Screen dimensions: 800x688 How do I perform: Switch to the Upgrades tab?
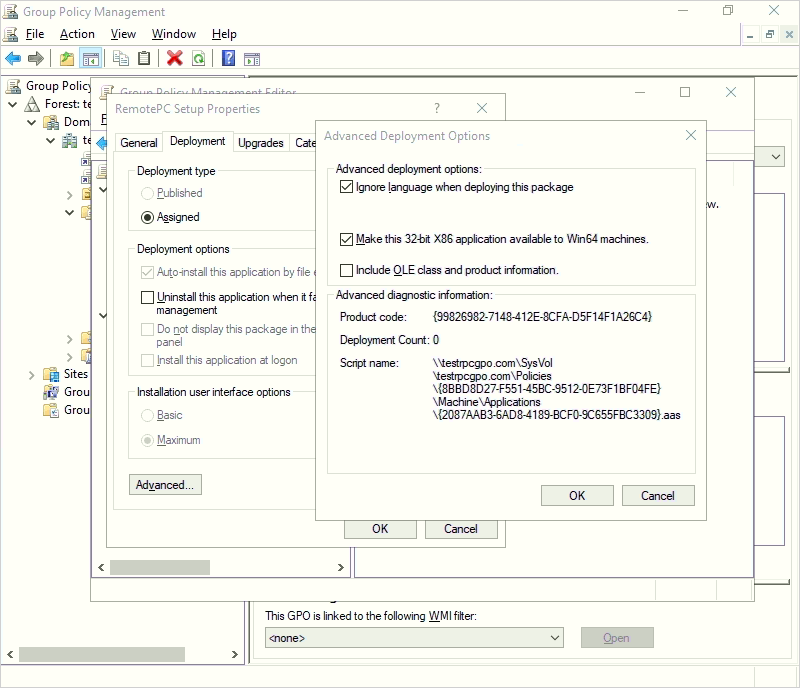tap(261, 143)
